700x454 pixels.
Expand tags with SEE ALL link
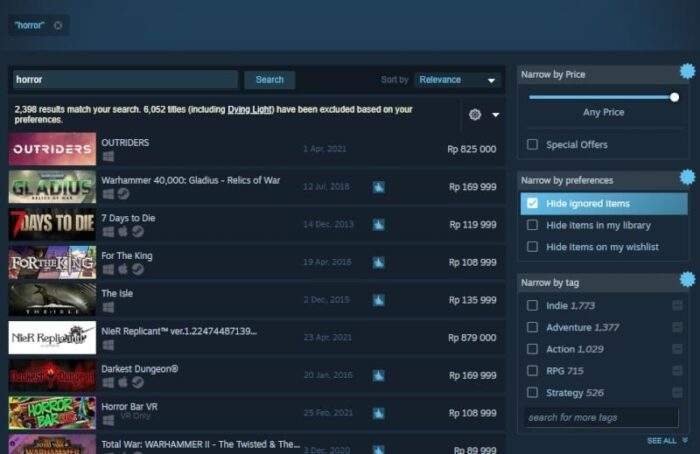point(667,441)
